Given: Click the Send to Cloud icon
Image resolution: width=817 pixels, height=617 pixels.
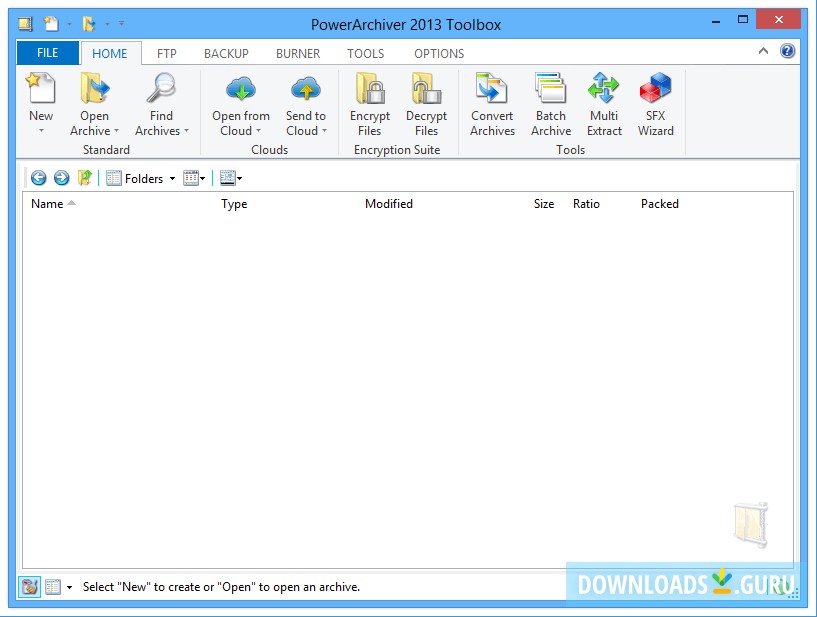Looking at the screenshot, I should (306, 88).
